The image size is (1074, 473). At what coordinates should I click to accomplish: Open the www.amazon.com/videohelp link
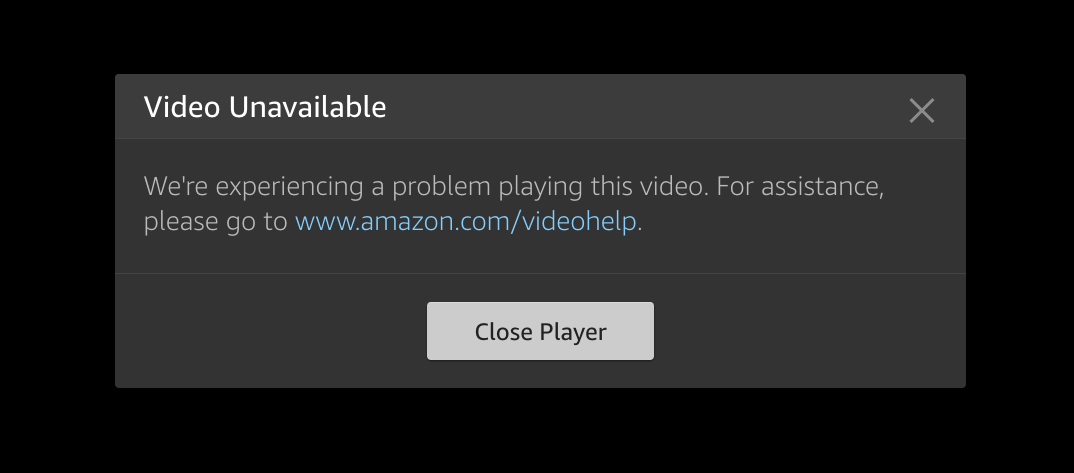click(466, 222)
